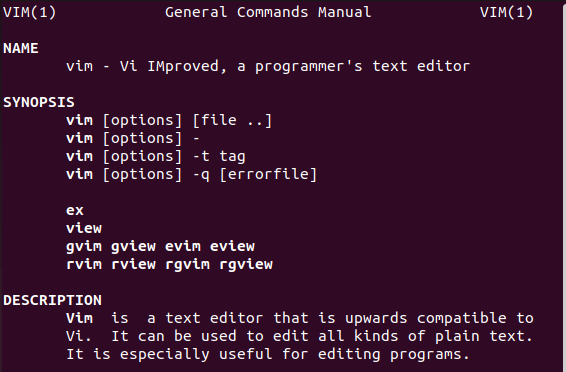
Task: Click the word 'ex' in the synopsis
Action: pos(75,210)
